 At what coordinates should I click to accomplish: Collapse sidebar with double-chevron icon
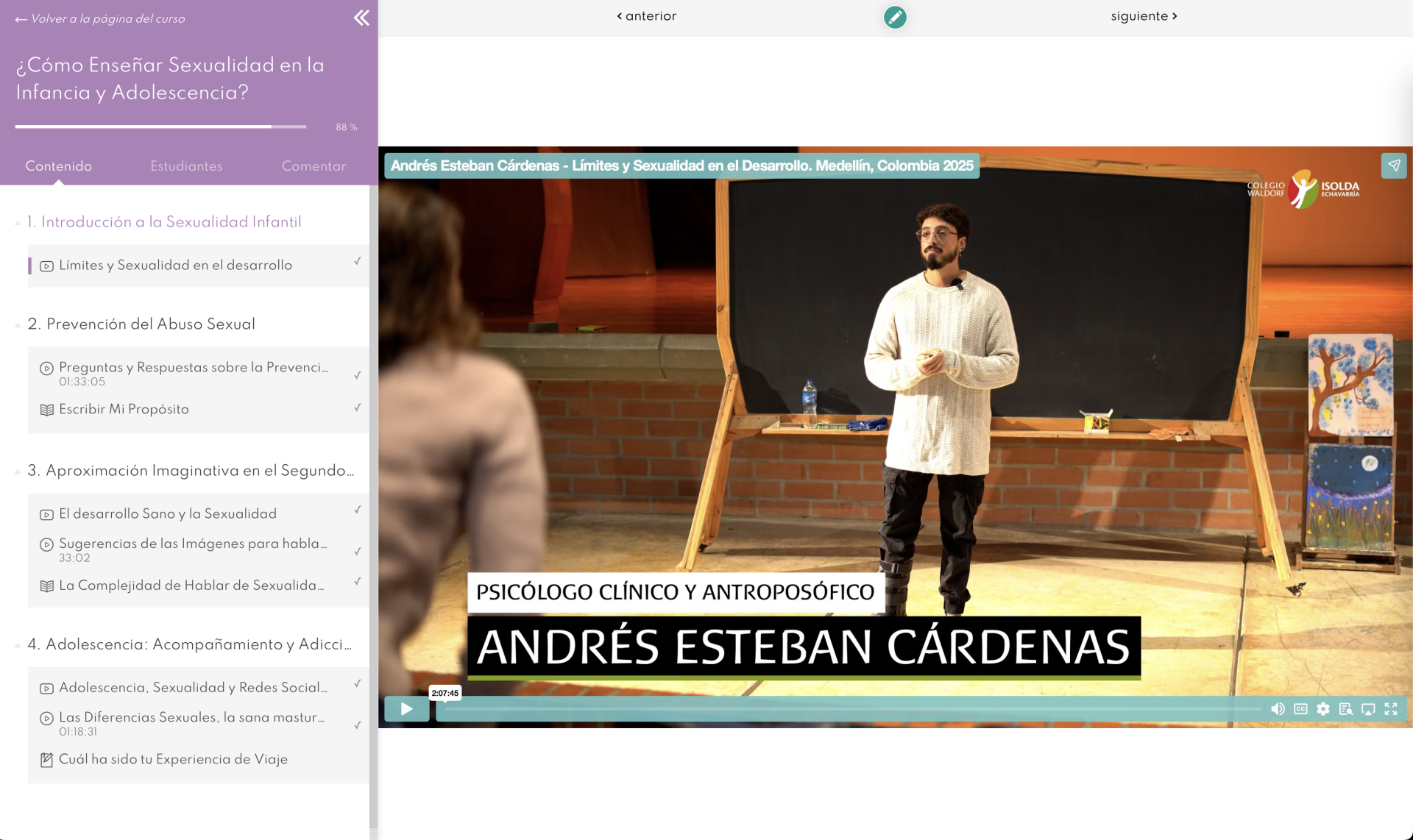coord(361,18)
